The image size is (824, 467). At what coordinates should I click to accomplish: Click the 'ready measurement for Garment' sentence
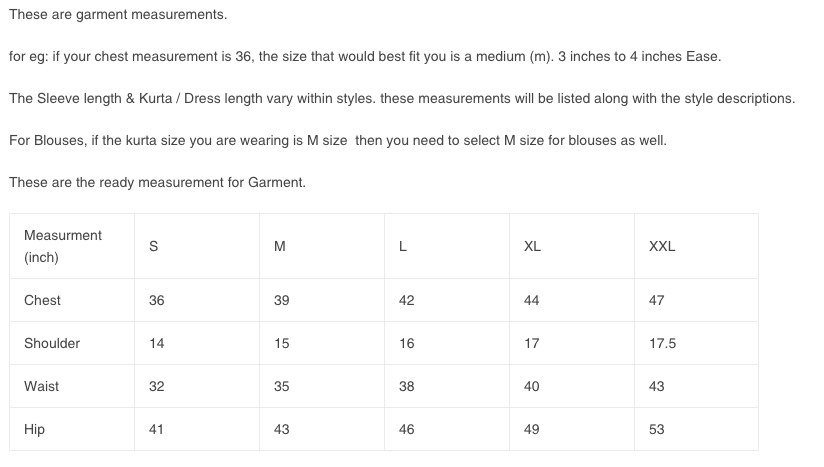tap(157, 182)
